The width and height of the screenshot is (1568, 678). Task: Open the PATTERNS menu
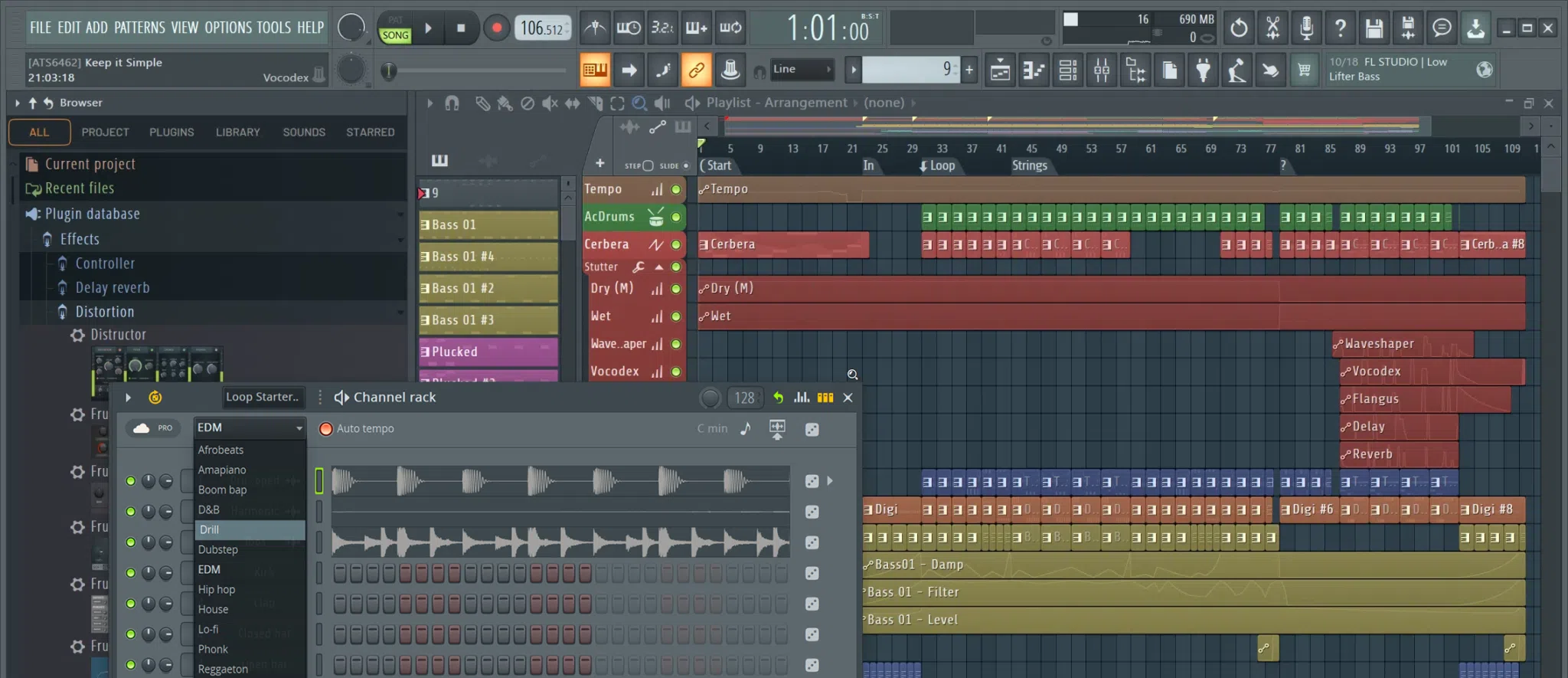coord(139,28)
